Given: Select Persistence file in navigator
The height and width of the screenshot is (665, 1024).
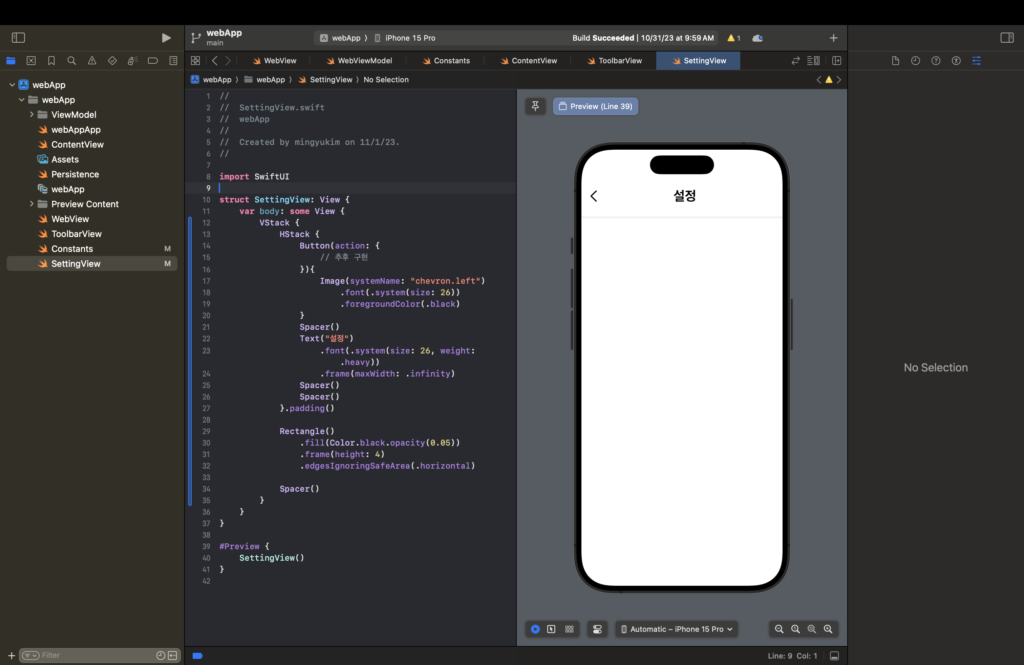Looking at the screenshot, I should pos(75,174).
